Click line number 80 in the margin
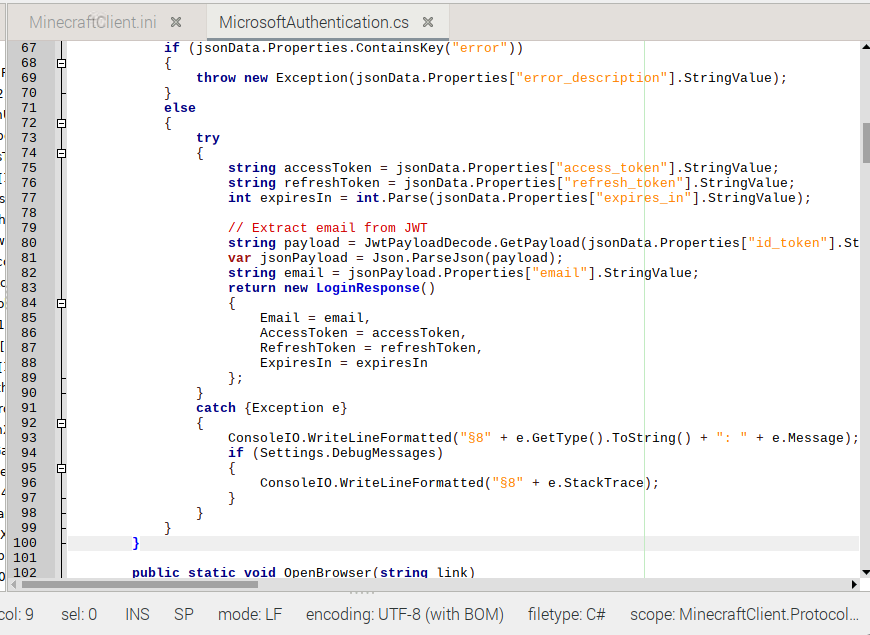This screenshot has height=635, width=870. coord(28,242)
